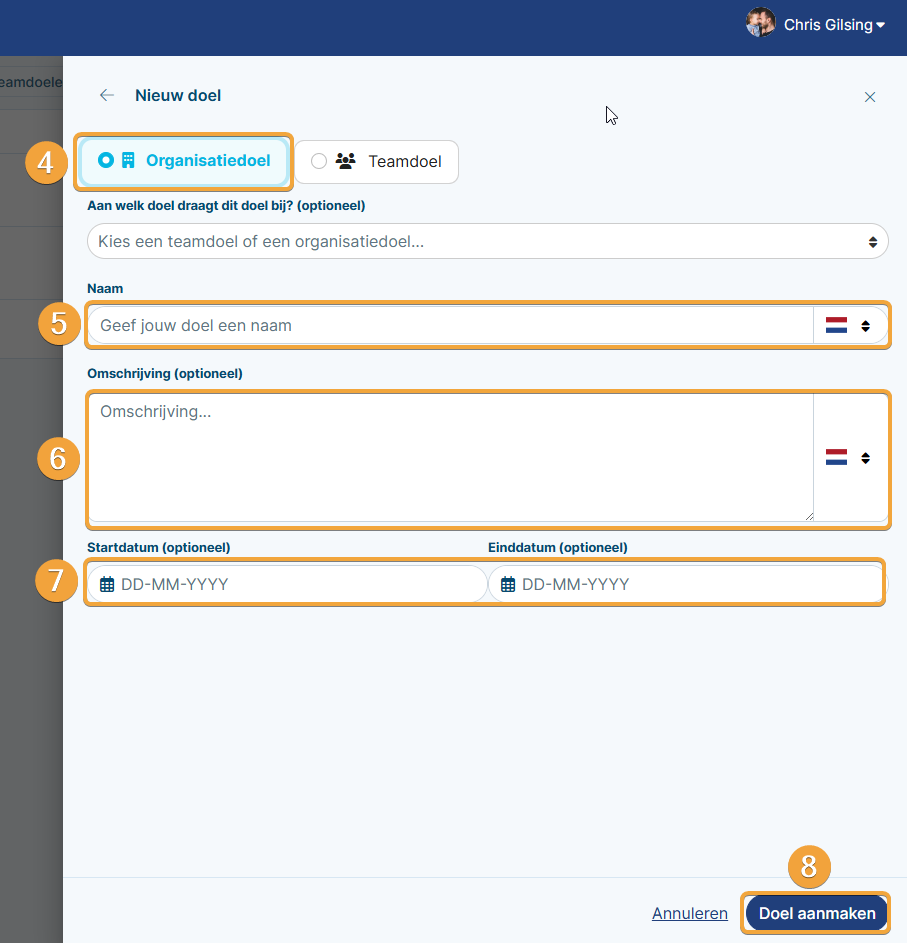Click the Doel aanmaken button
The width and height of the screenshot is (907, 943).
(x=816, y=914)
